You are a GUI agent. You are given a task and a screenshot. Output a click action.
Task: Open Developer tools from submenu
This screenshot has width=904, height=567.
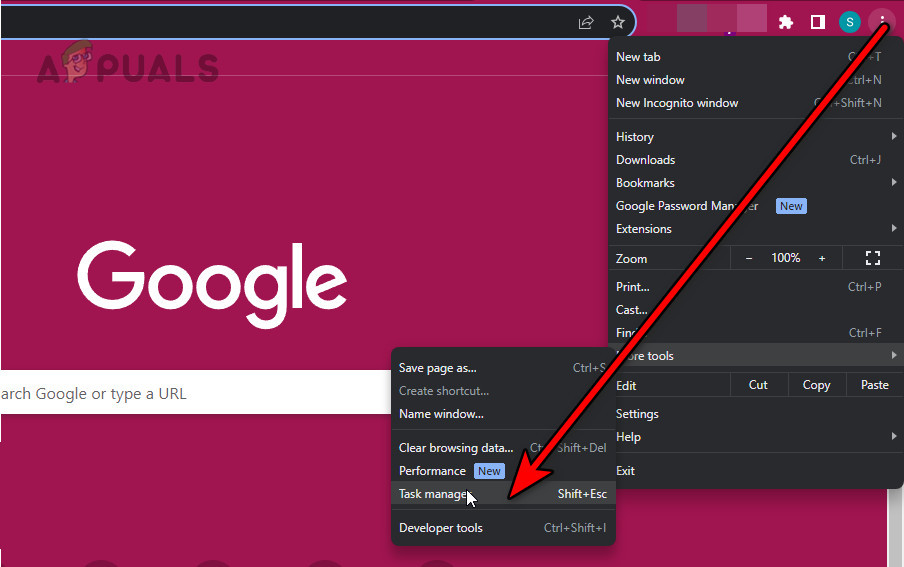[x=503, y=528]
